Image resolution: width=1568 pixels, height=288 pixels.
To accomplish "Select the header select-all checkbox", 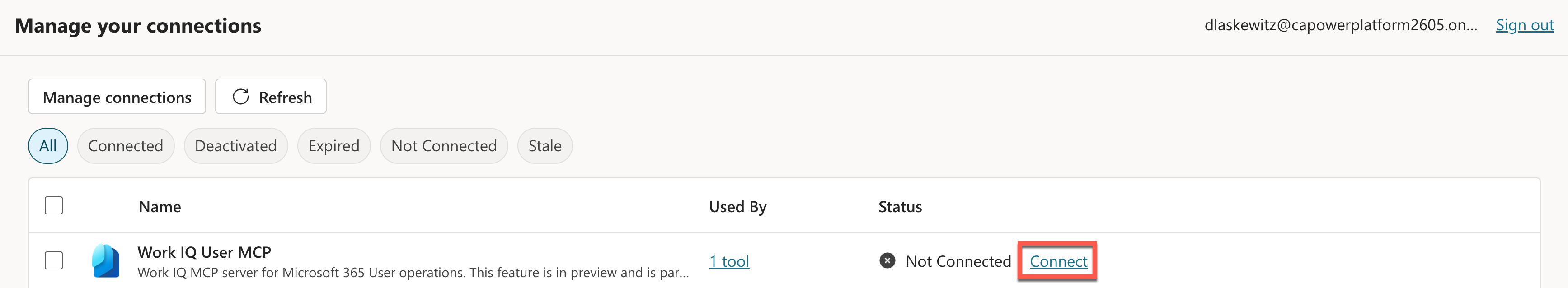I will (54, 206).
